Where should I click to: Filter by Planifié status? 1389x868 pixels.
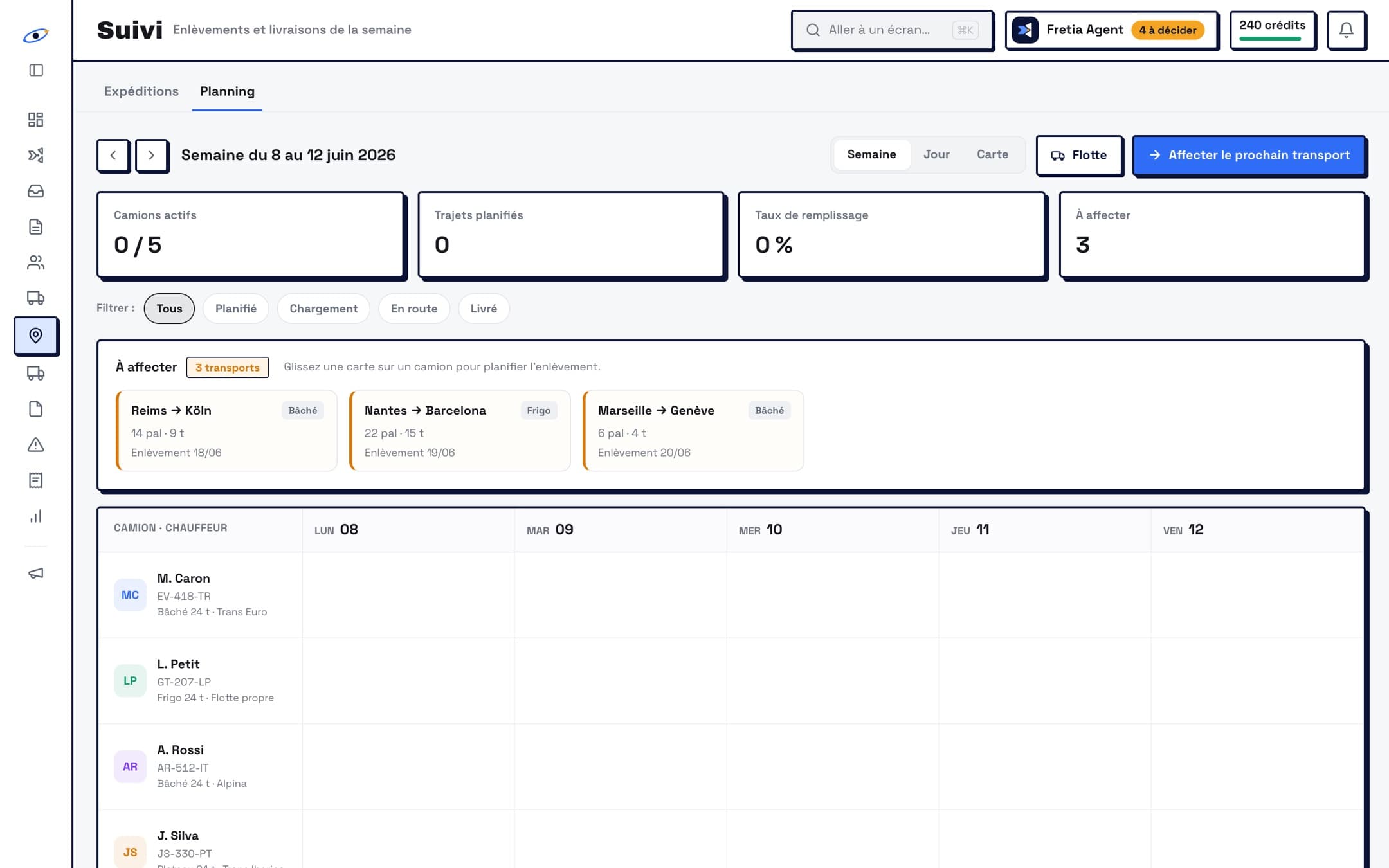[x=236, y=309]
